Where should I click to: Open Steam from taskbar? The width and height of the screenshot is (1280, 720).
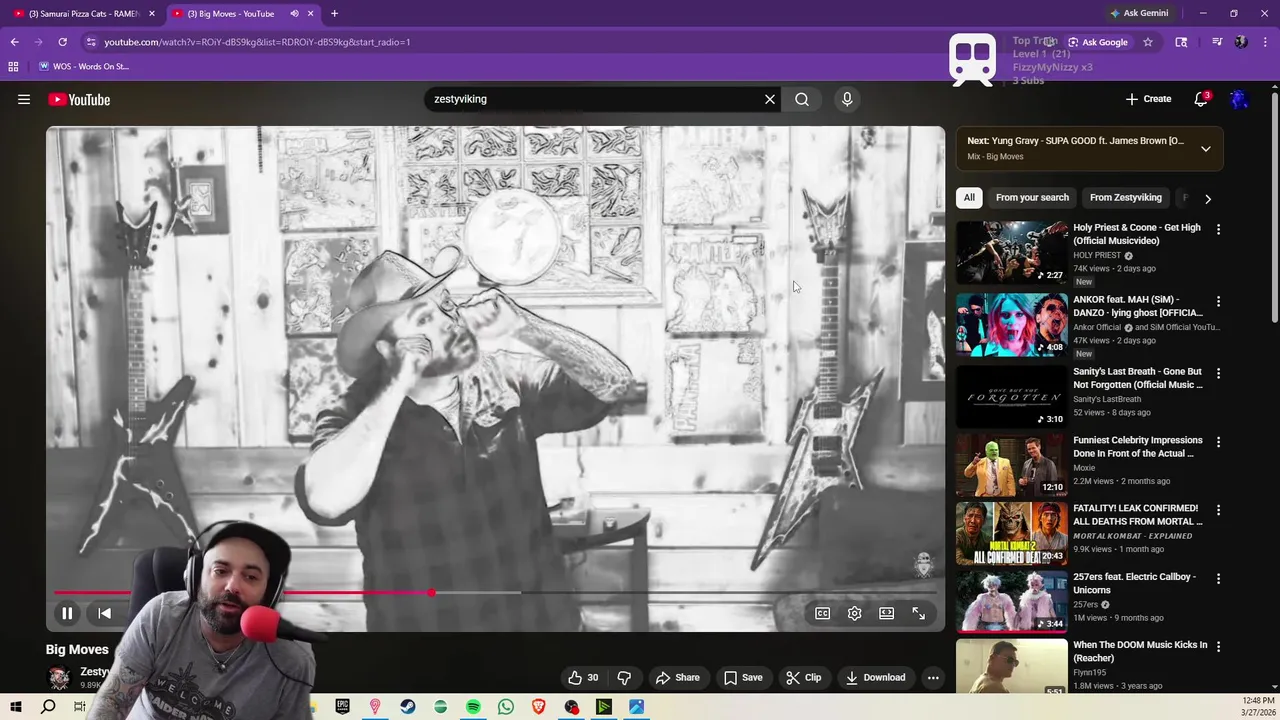[408, 707]
